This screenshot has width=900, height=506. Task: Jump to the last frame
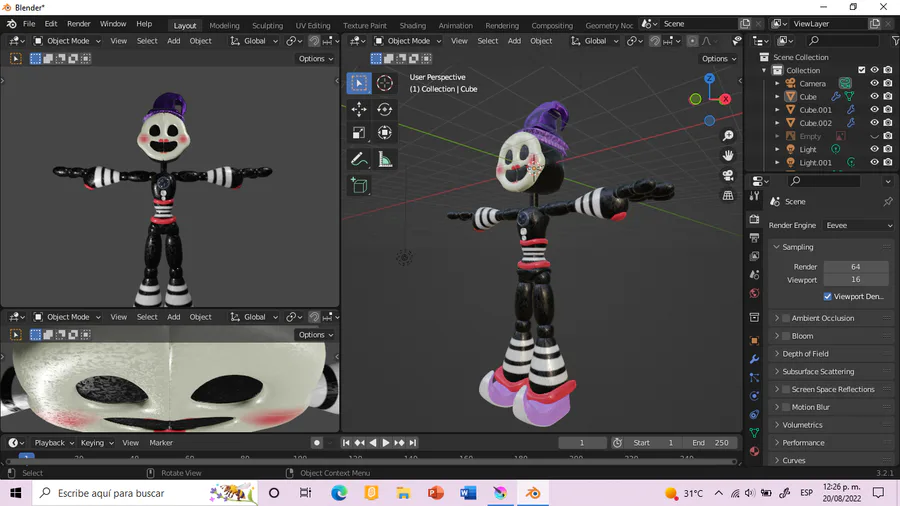pos(413,443)
